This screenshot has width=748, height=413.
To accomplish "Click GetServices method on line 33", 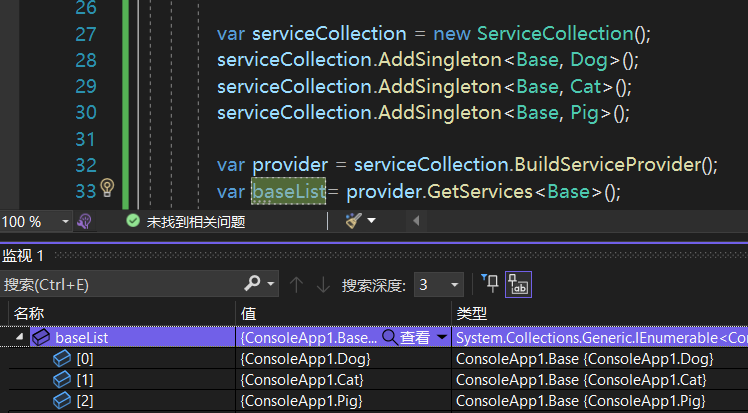I will tap(479, 191).
